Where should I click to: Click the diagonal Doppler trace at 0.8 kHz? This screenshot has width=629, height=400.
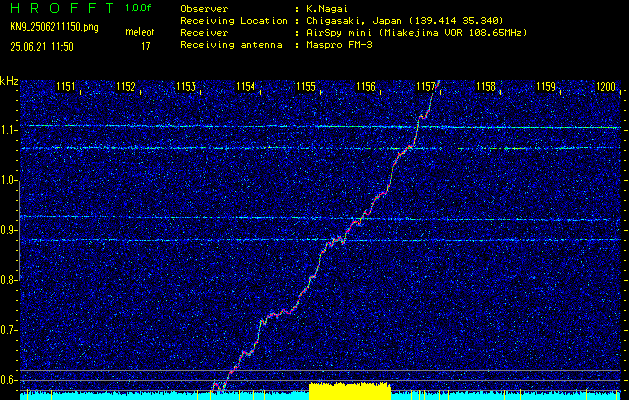(x=312, y=278)
